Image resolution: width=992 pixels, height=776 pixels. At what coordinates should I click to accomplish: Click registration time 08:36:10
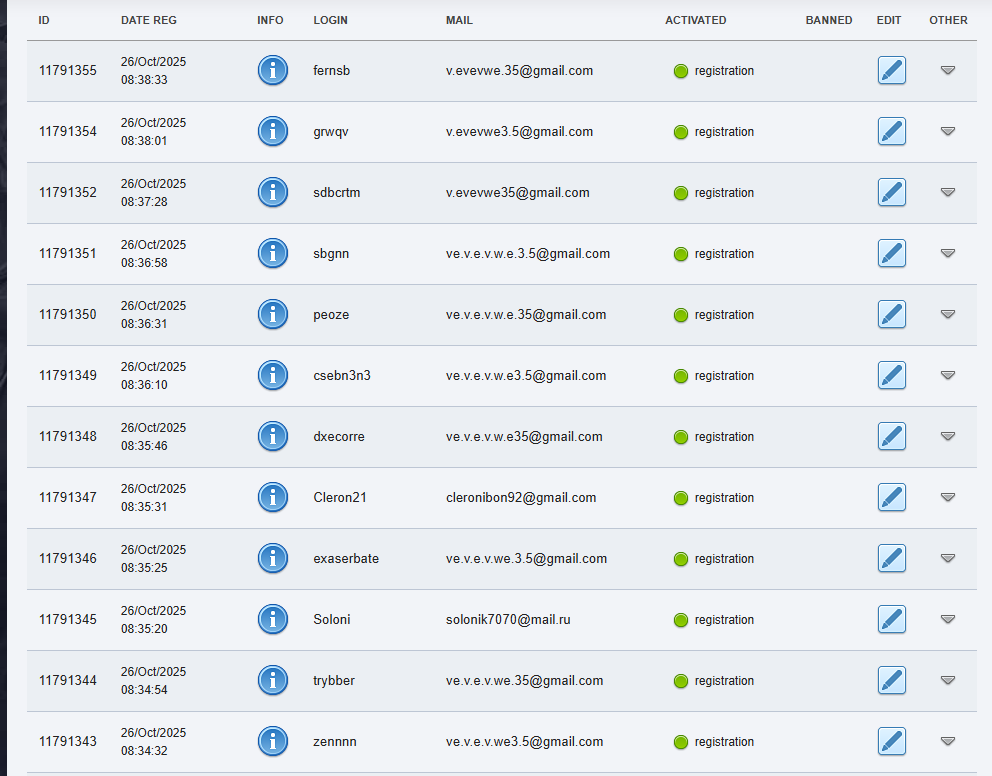144,385
